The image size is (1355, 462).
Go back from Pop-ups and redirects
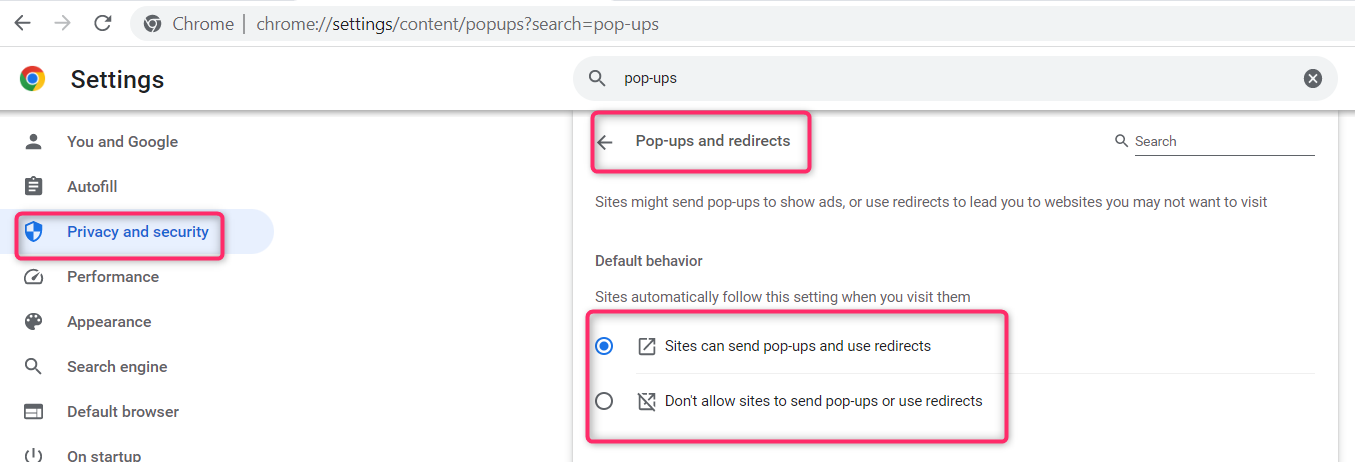click(x=605, y=142)
